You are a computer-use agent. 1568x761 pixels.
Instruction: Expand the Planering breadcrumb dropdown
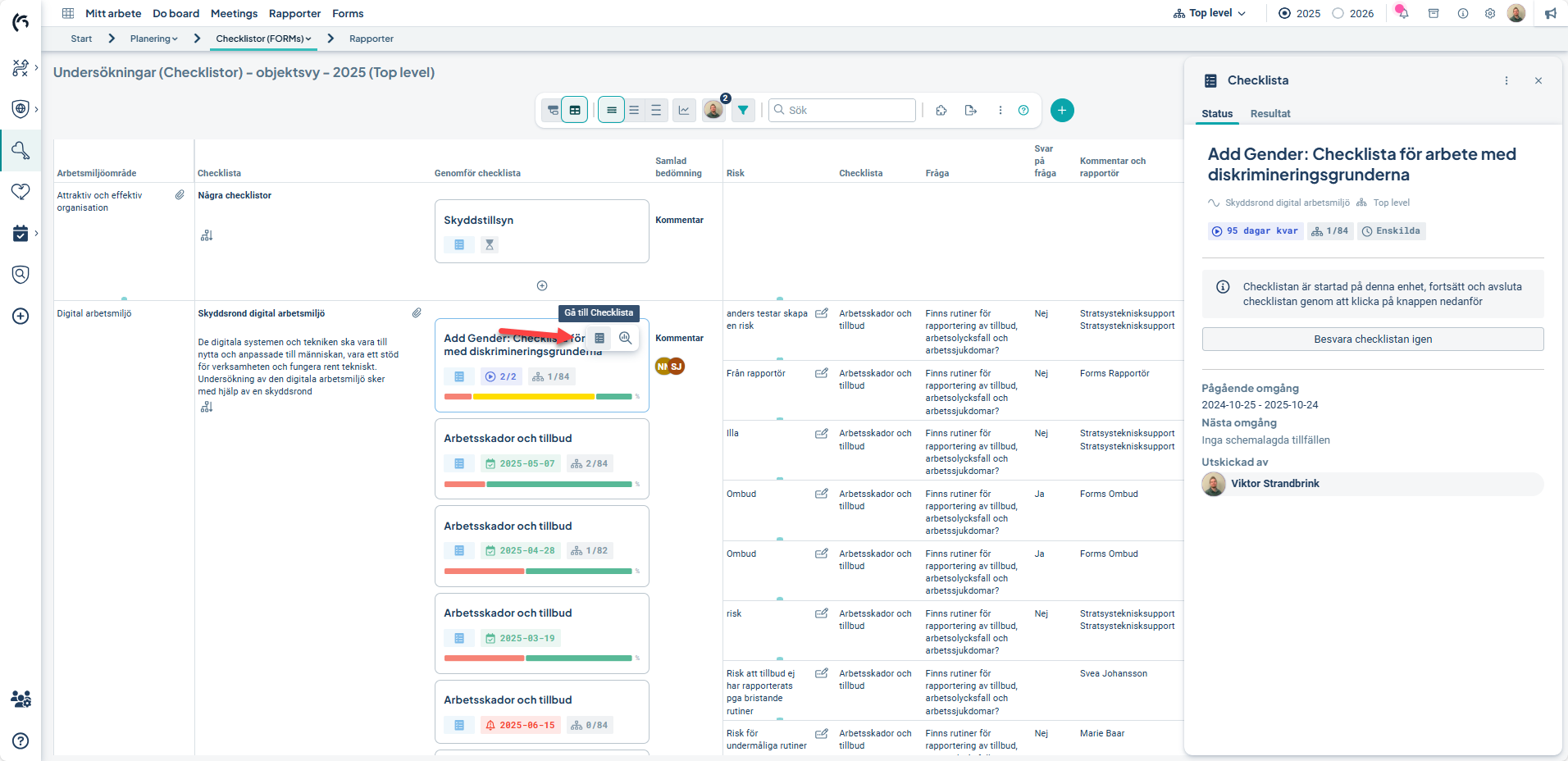153,39
